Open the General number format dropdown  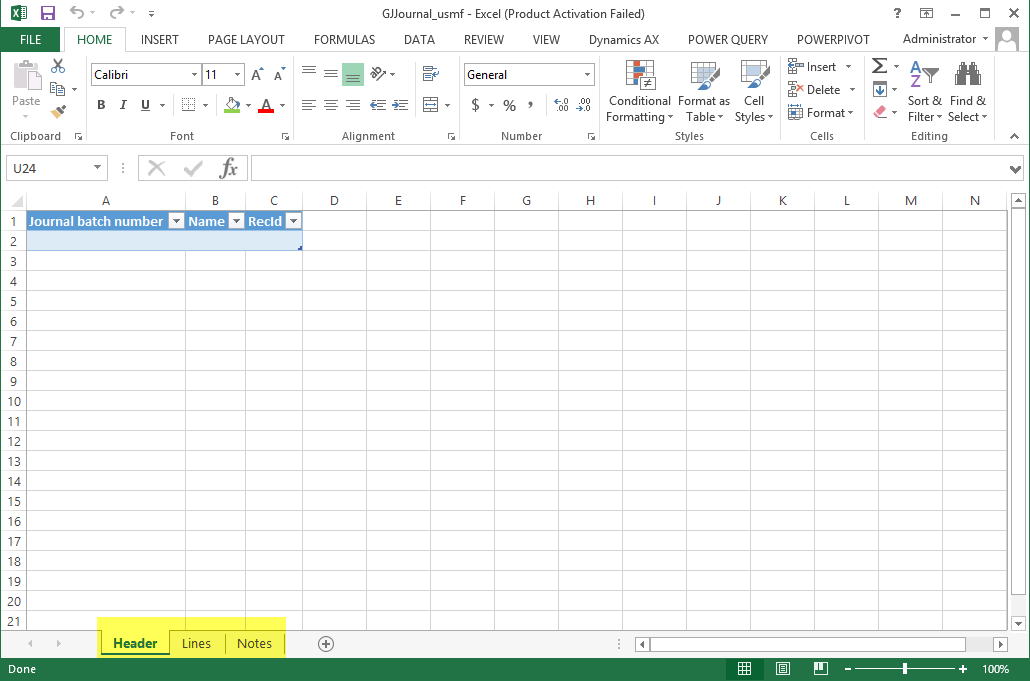pyautogui.click(x=587, y=75)
